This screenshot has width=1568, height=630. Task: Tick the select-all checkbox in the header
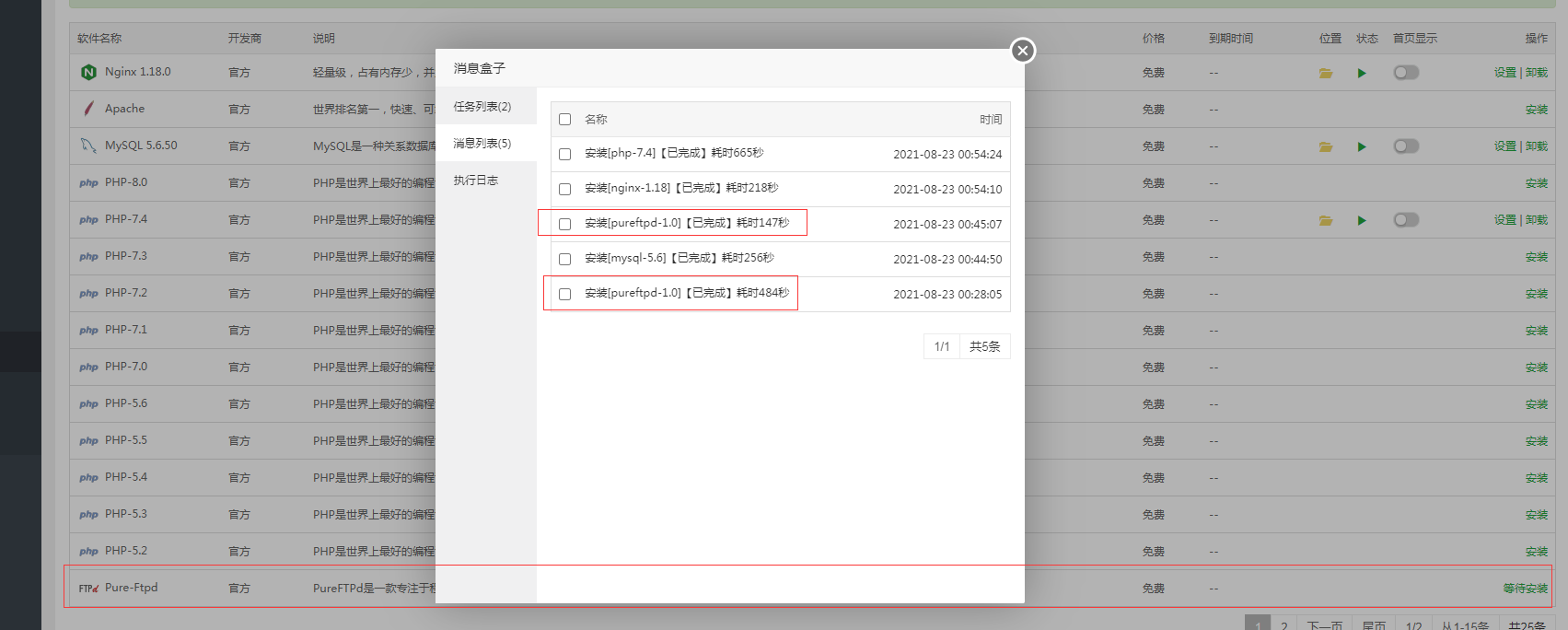pos(565,120)
